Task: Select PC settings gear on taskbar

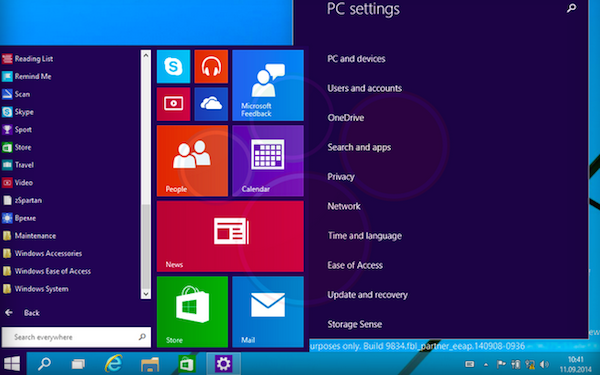Action: pyautogui.click(x=223, y=364)
